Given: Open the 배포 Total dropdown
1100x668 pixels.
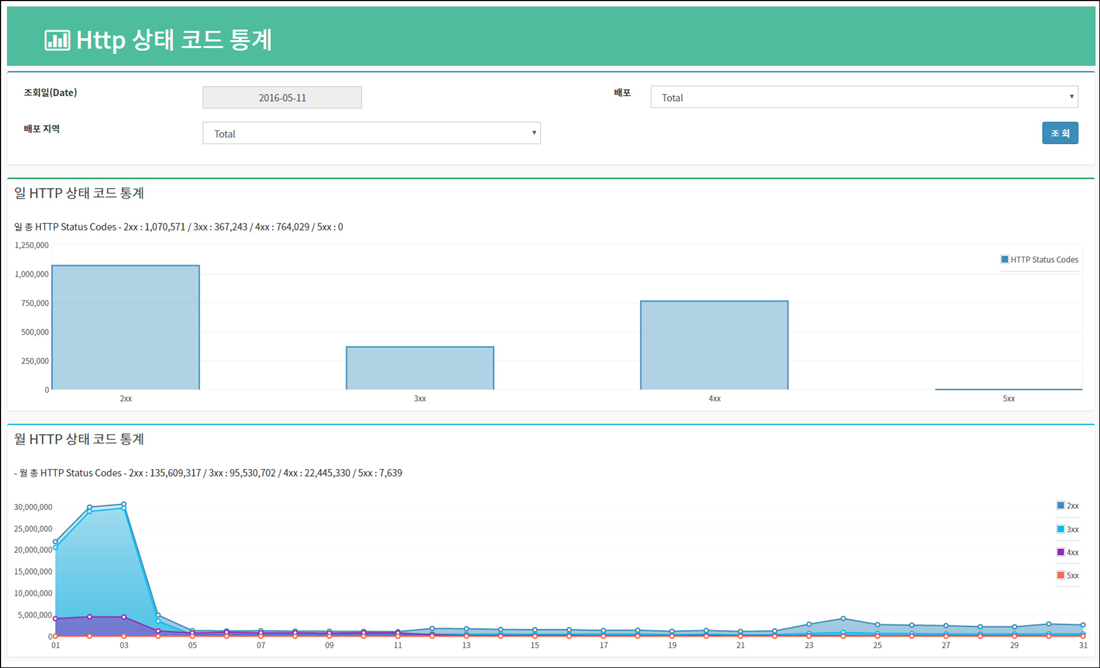Looking at the screenshot, I should [x=864, y=98].
